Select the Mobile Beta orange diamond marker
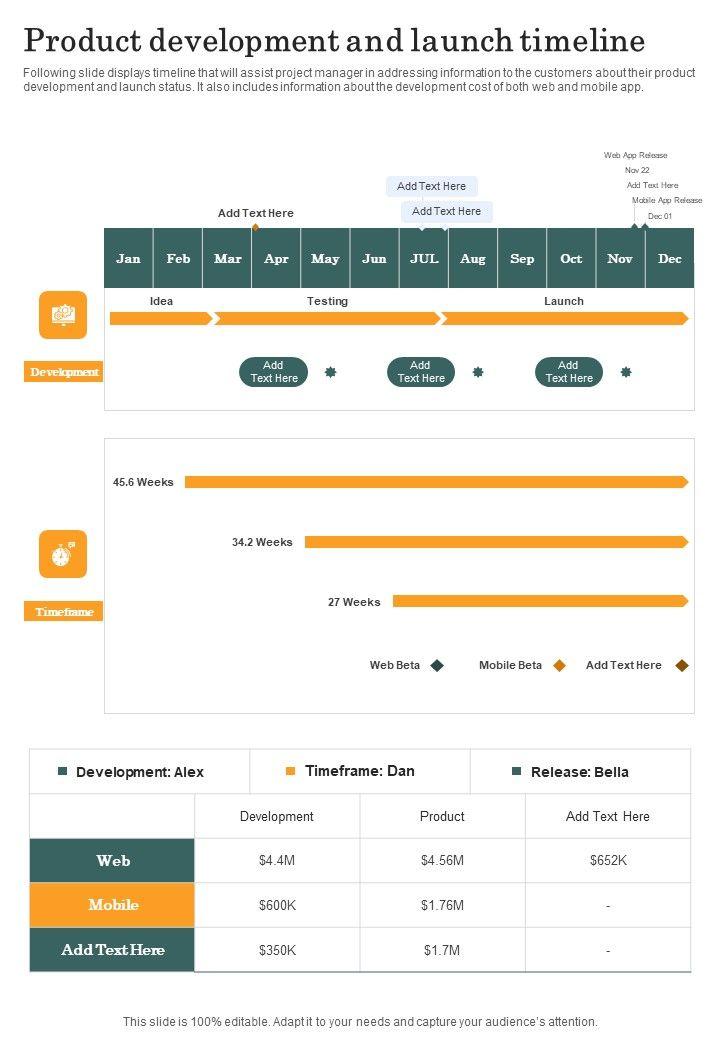This screenshot has width=720, height=1040. (x=560, y=665)
